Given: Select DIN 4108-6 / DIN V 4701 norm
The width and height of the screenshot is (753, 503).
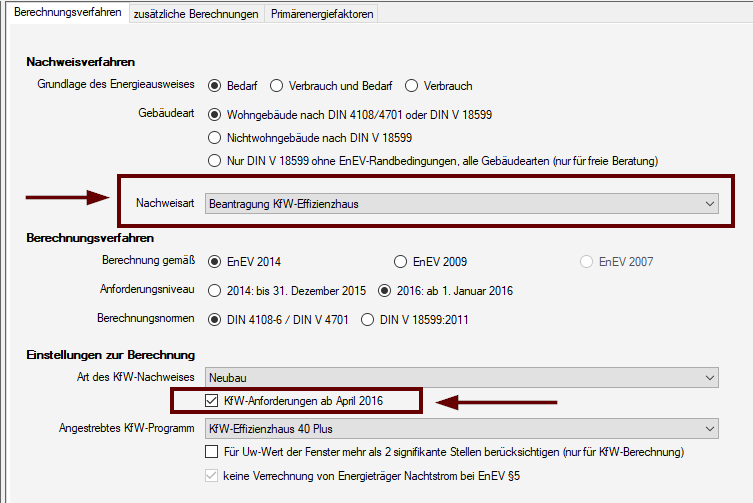Looking at the screenshot, I should tap(214, 319).
